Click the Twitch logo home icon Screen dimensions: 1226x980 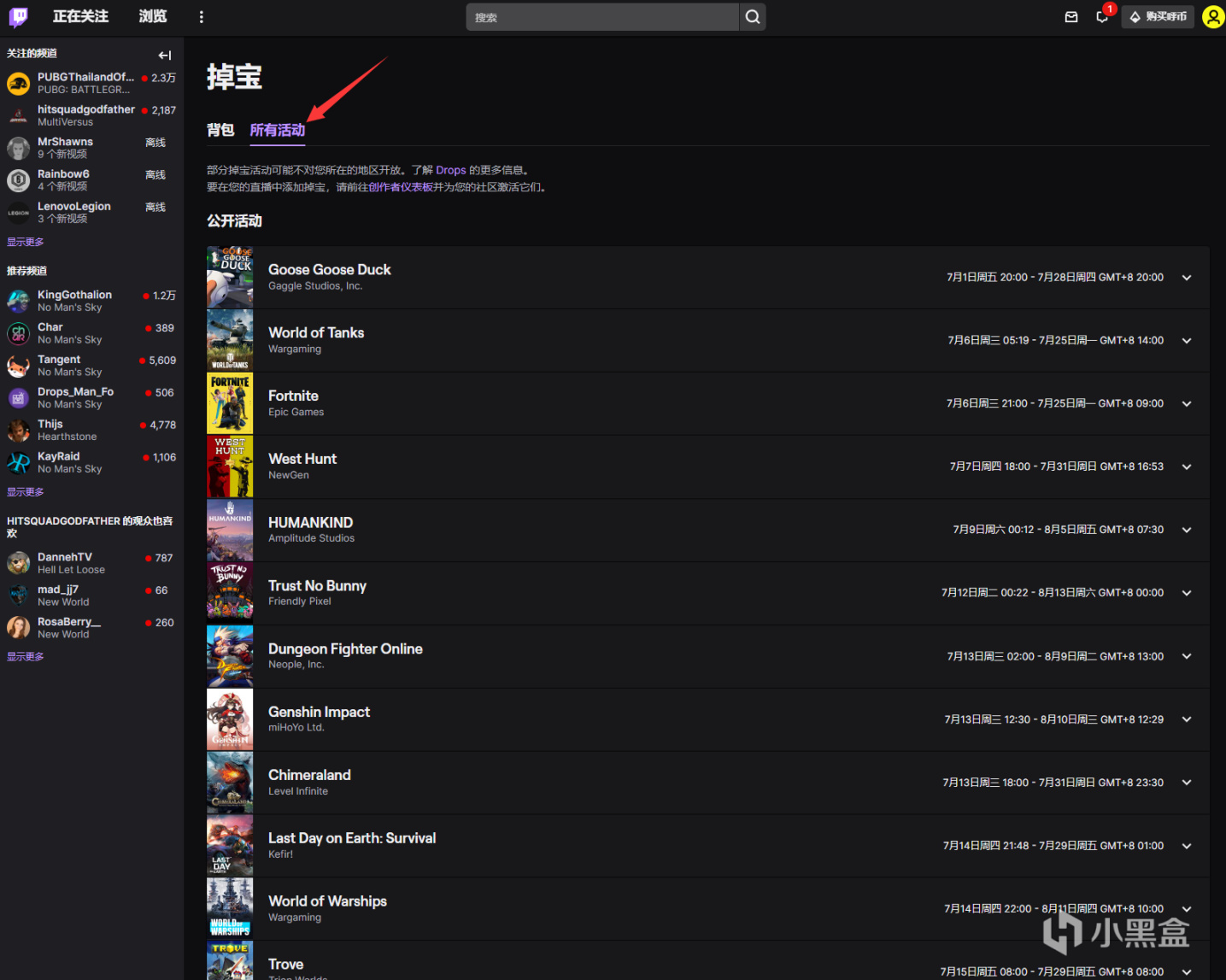19,17
